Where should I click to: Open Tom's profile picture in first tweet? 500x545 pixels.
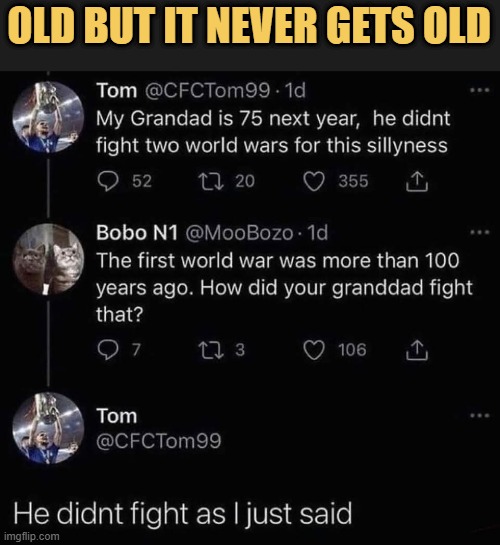click(x=48, y=117)
